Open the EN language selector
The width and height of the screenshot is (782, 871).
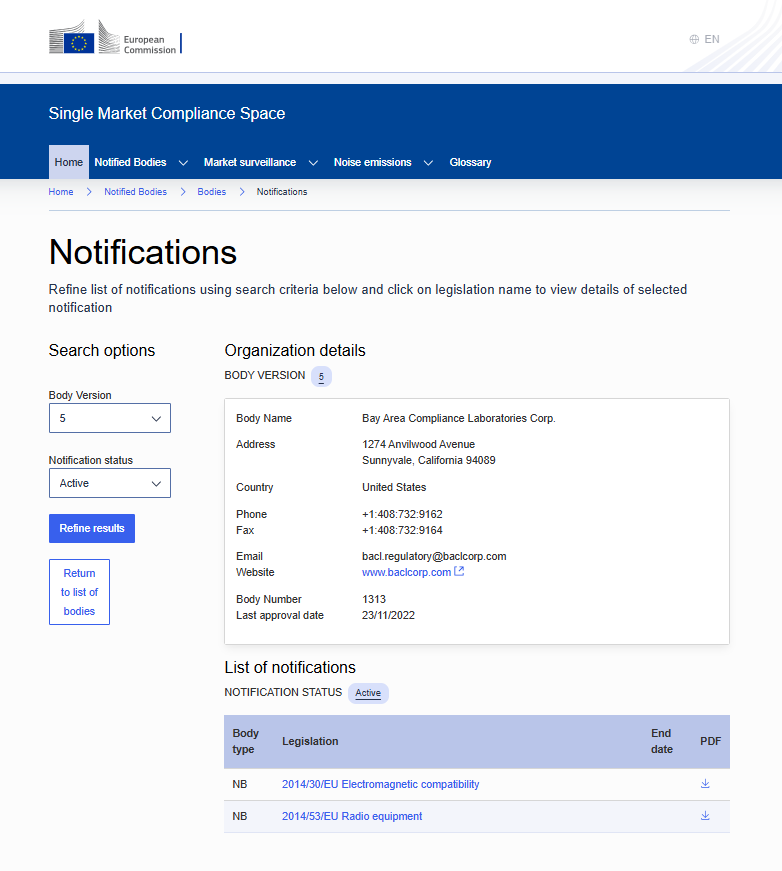click(704, 39)
